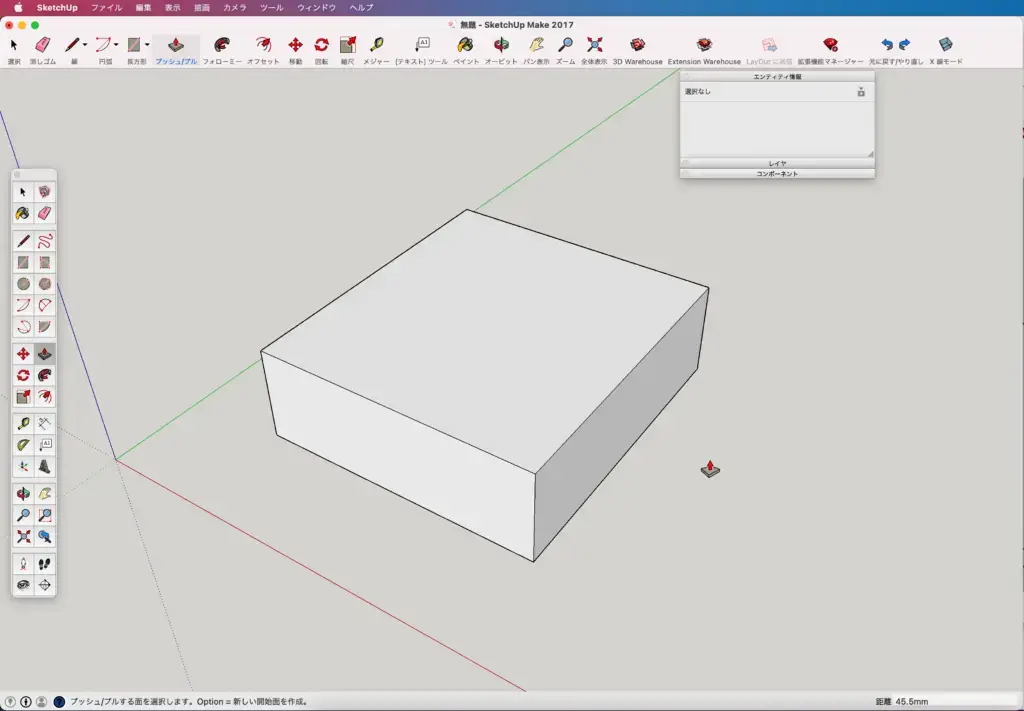
Task: Open the ファイル menu
Action: tap(106, 8)
